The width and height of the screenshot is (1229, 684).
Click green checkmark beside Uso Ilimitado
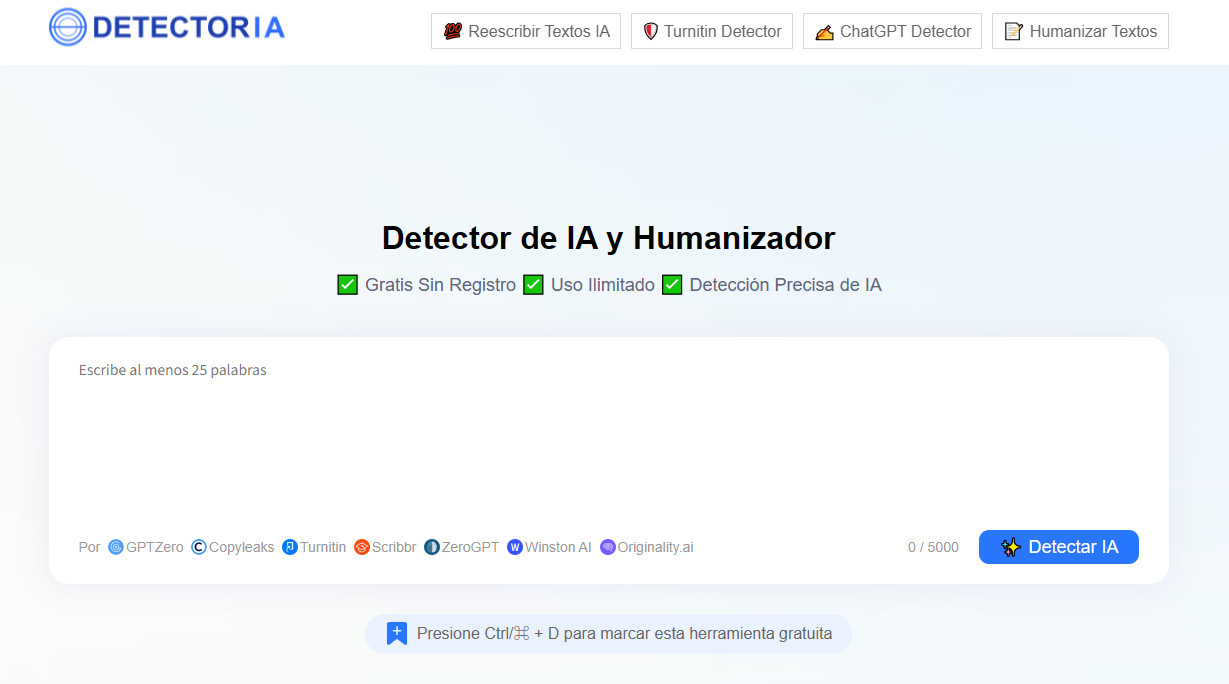[533, 285]
